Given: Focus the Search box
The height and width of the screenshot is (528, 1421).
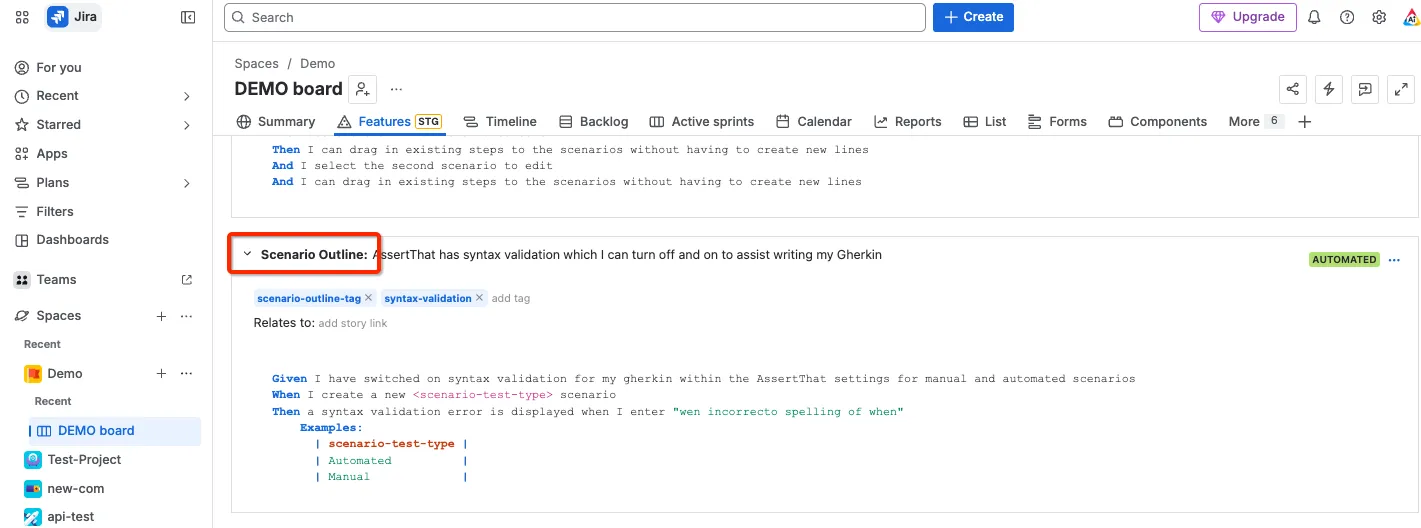Looking at the screenshot, I should pos(575,17).
